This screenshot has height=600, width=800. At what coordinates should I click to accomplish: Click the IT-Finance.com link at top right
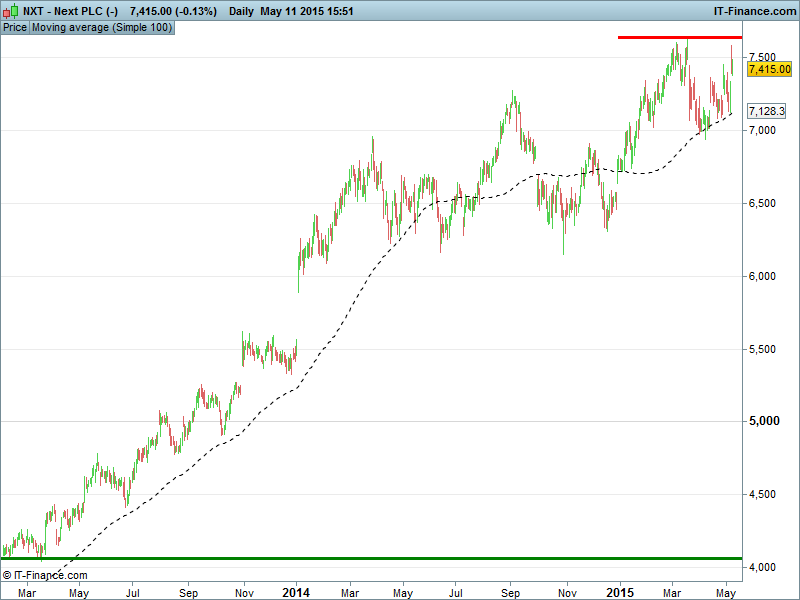[x=755, y=11]
